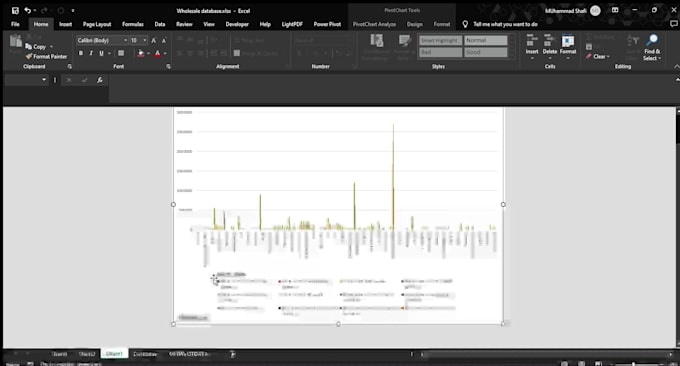
Task: Switch to PivotChart Analyze tab
Action: (374, 24)
